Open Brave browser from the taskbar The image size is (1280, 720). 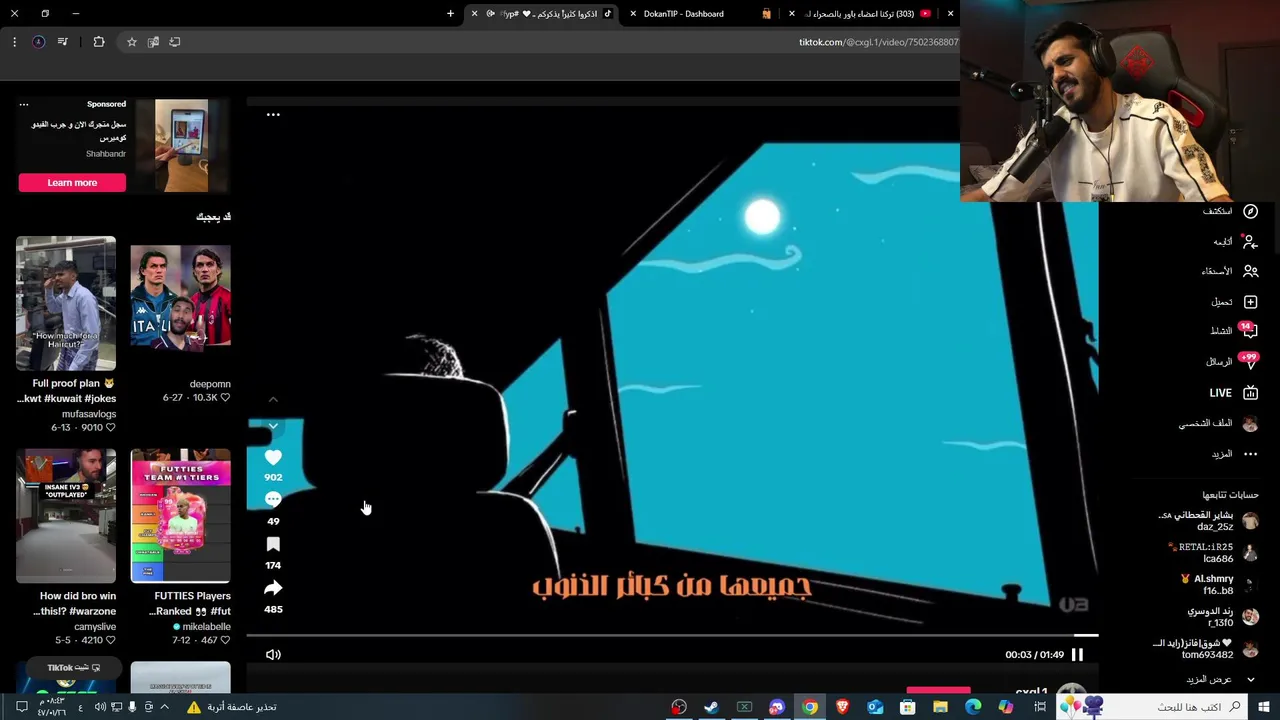click(842, 707)
